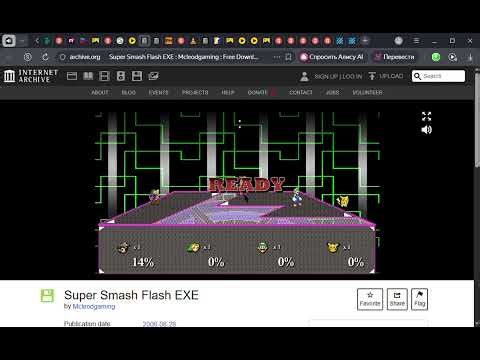
Task: Open the Audio speaker icon
Action: pos(121,76)
